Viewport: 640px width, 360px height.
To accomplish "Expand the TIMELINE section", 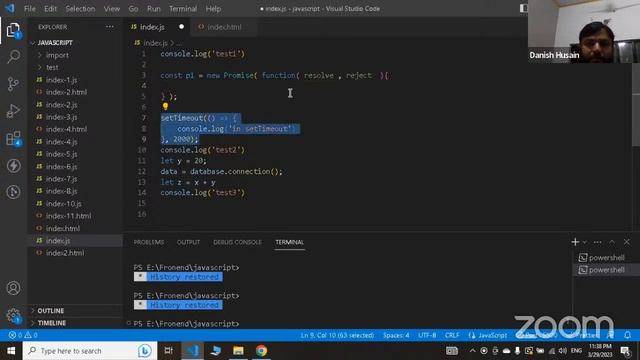I will point(51,323).
